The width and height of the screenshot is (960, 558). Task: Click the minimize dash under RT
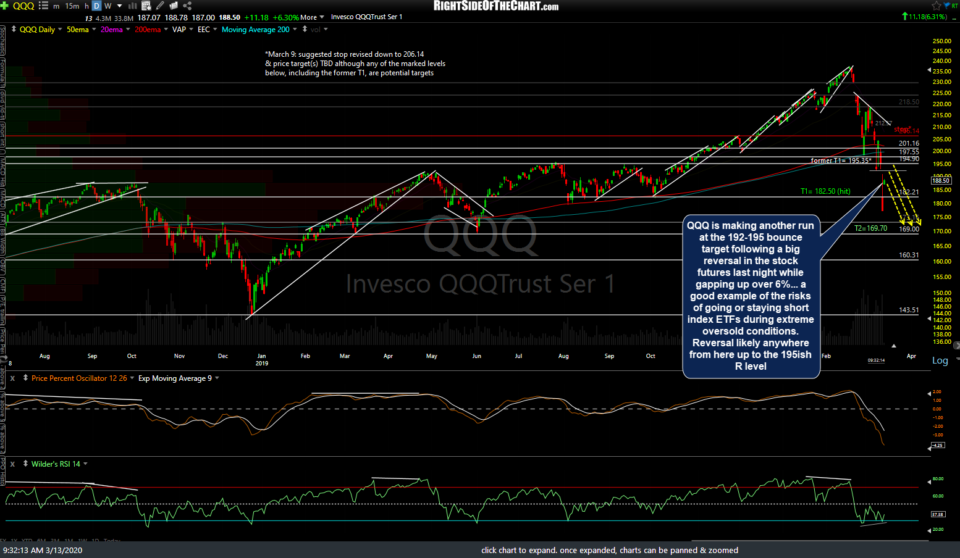coord(955,17)
